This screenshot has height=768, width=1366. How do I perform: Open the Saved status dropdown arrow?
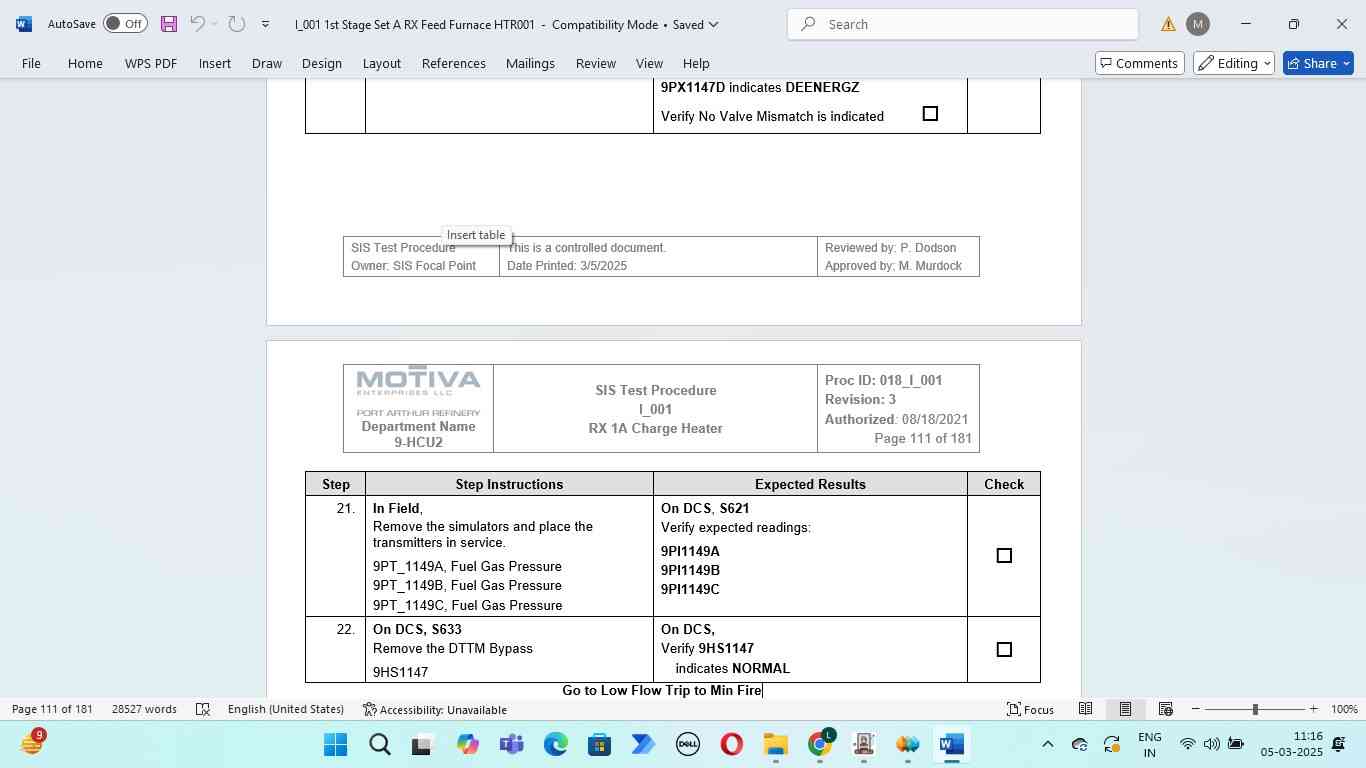[x=712, y=24]
